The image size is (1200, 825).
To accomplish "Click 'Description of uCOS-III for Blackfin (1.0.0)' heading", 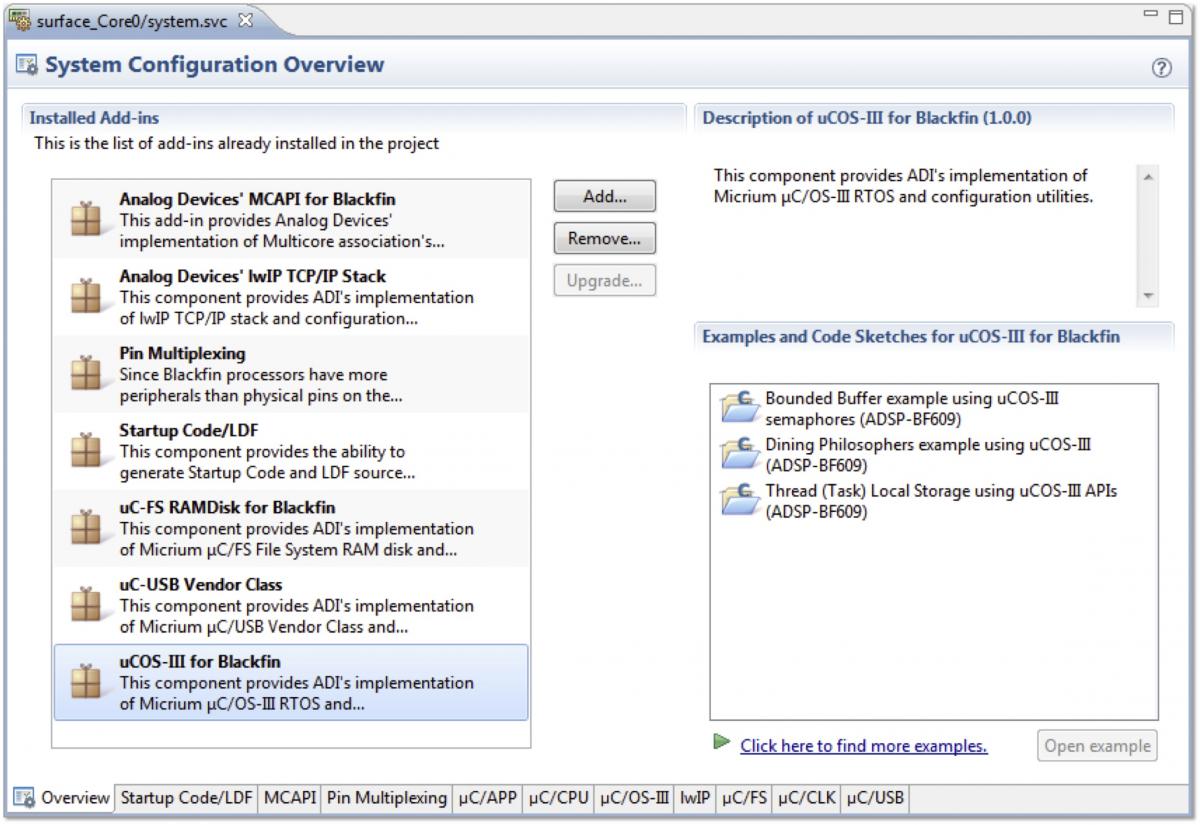I will [x=867, y=118].
